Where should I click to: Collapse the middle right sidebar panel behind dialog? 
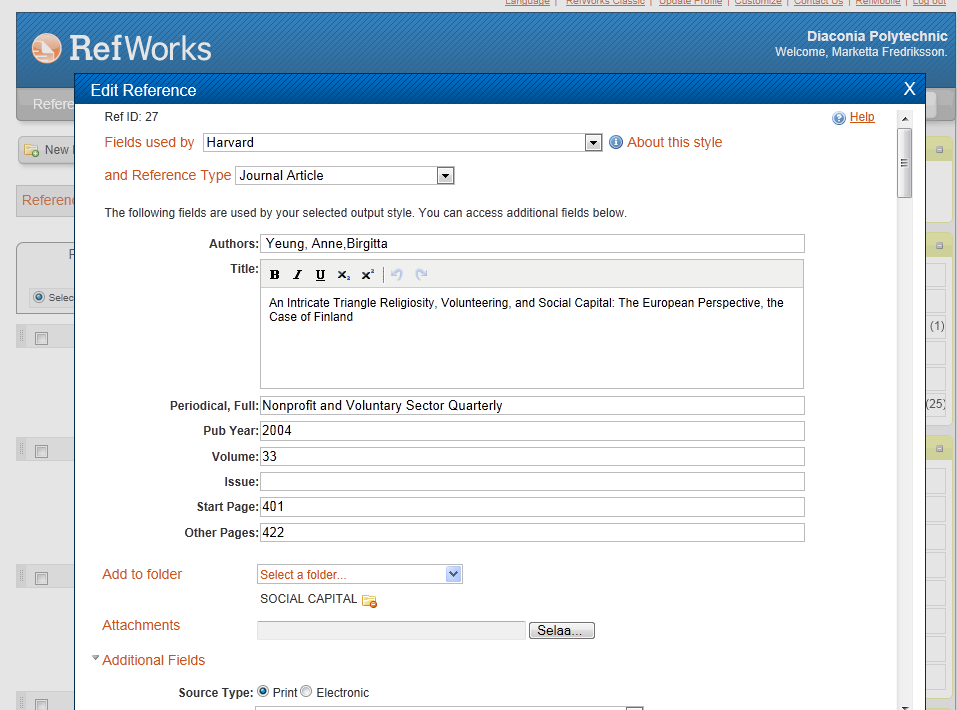click(939, 245)
